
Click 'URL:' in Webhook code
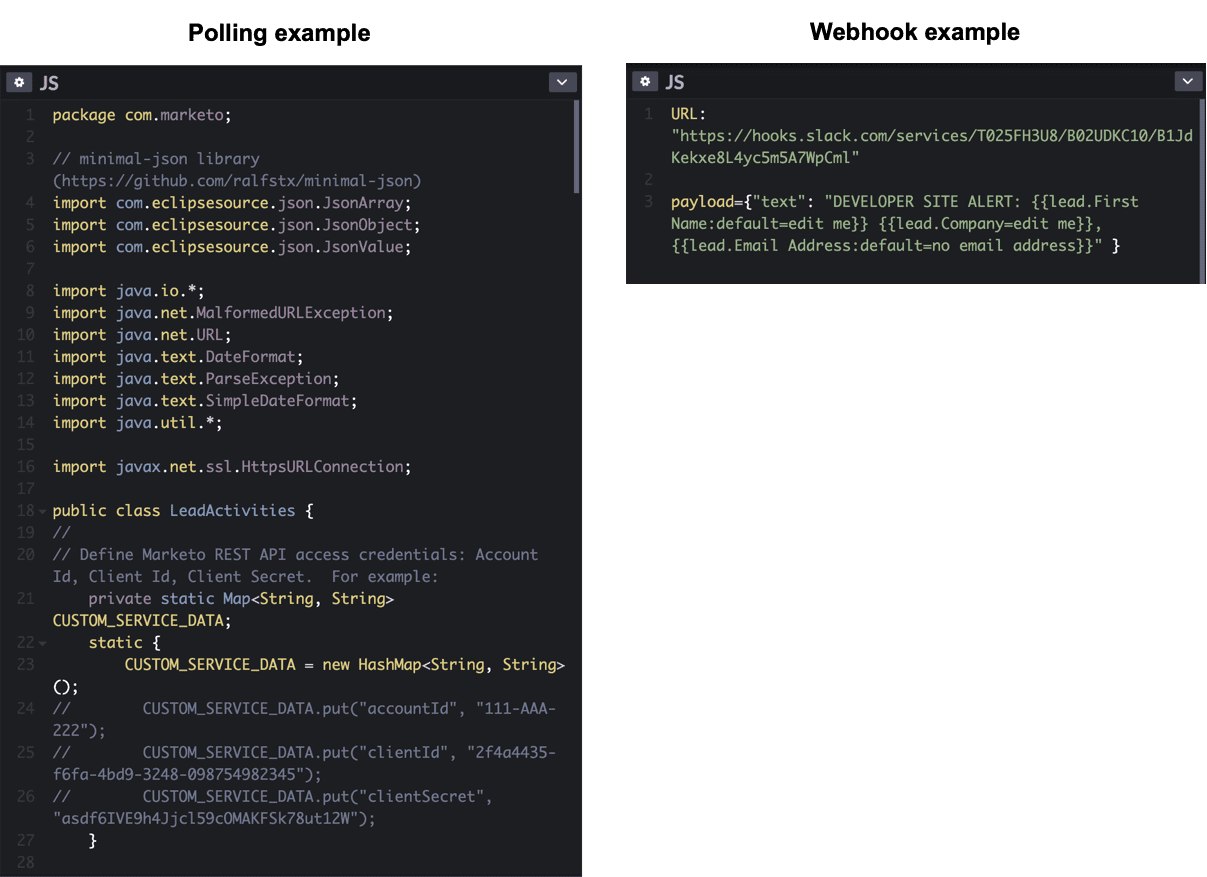coord(689,114)
